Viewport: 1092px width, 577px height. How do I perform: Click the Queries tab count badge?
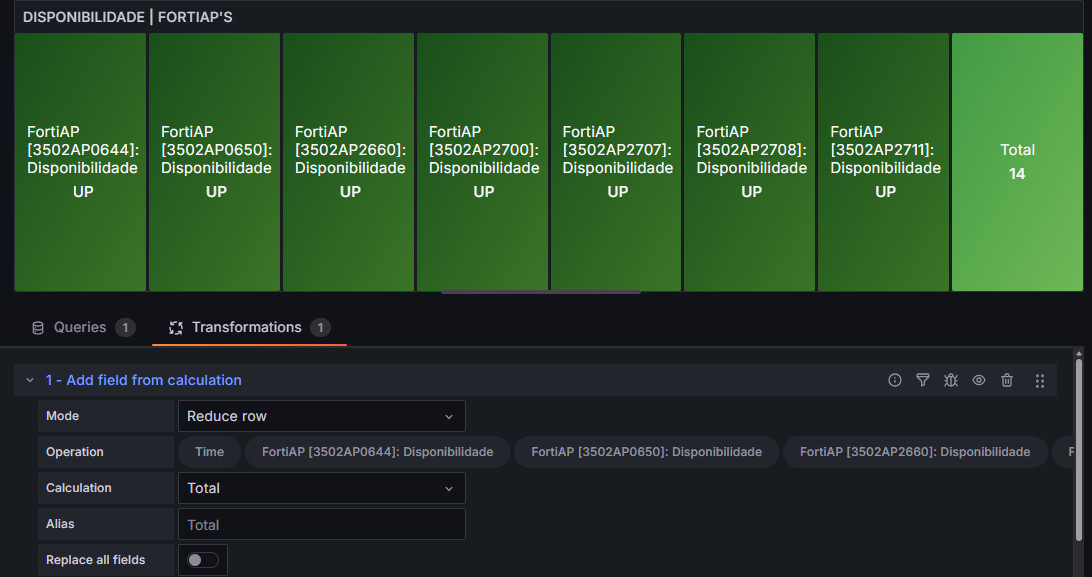pyautogui.click(x=125, y=328)
